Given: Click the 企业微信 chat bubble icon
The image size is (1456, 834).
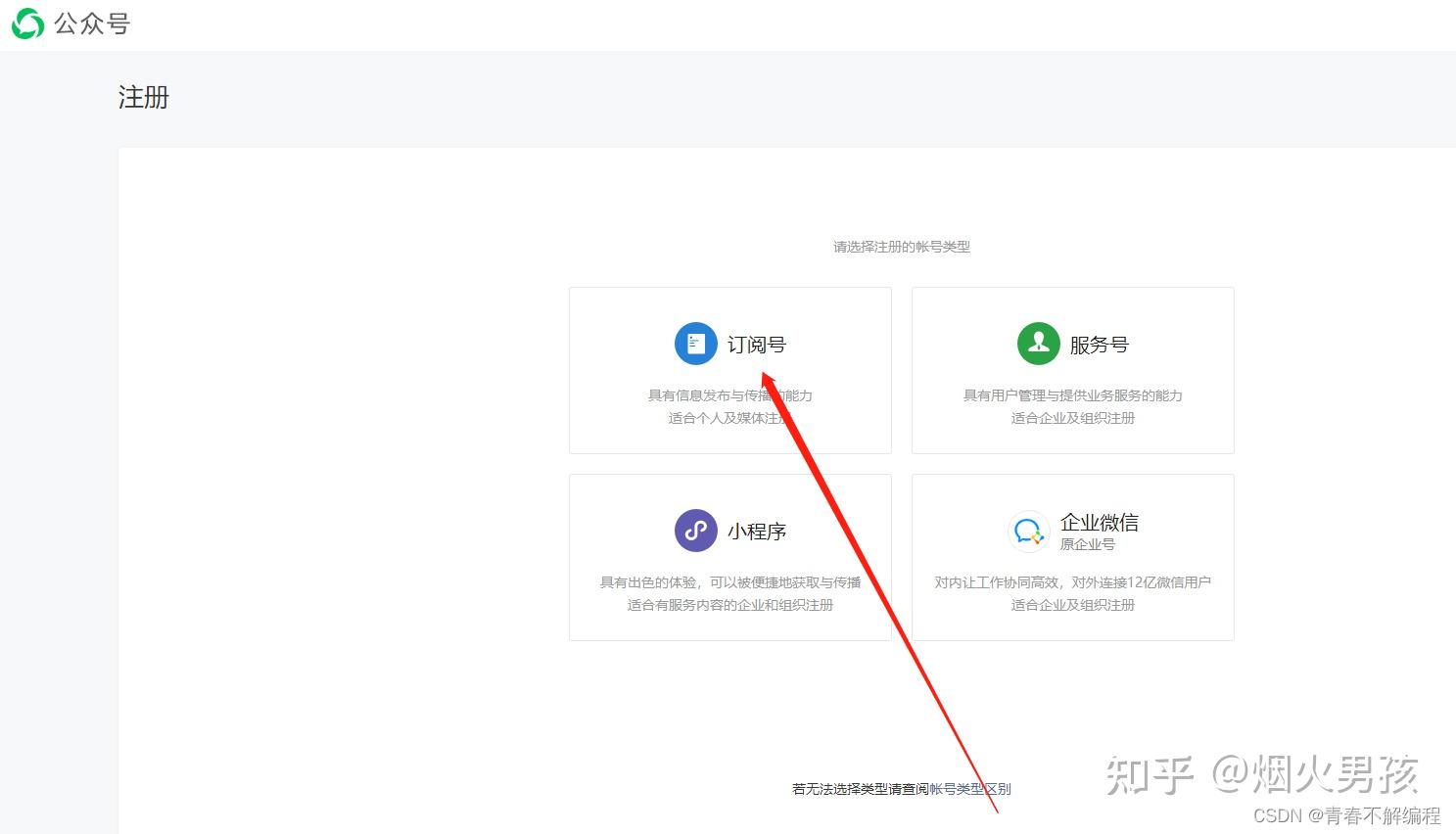Looking at the screenshot, I should 1029,531.
